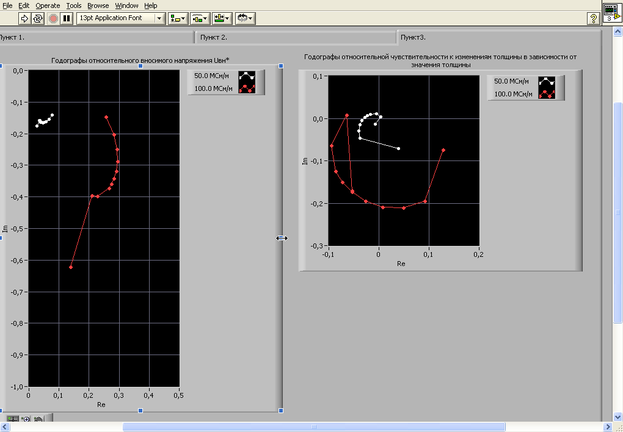The width and height of the screenshot is (623, 432).
Task: Open the Resize Objects dropdown
Action: pyautogui.click(x=222, y=18)
